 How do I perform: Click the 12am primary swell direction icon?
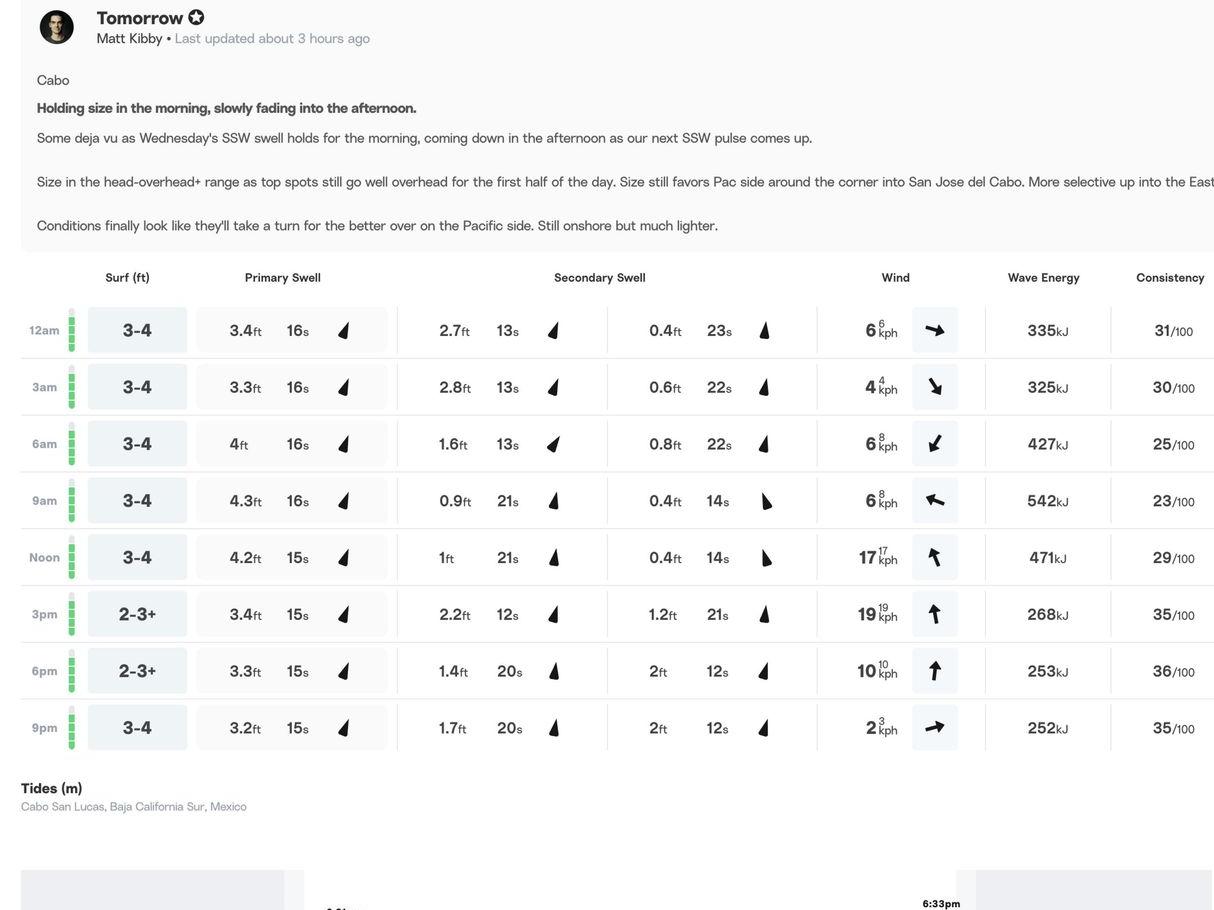pos(344,331)
